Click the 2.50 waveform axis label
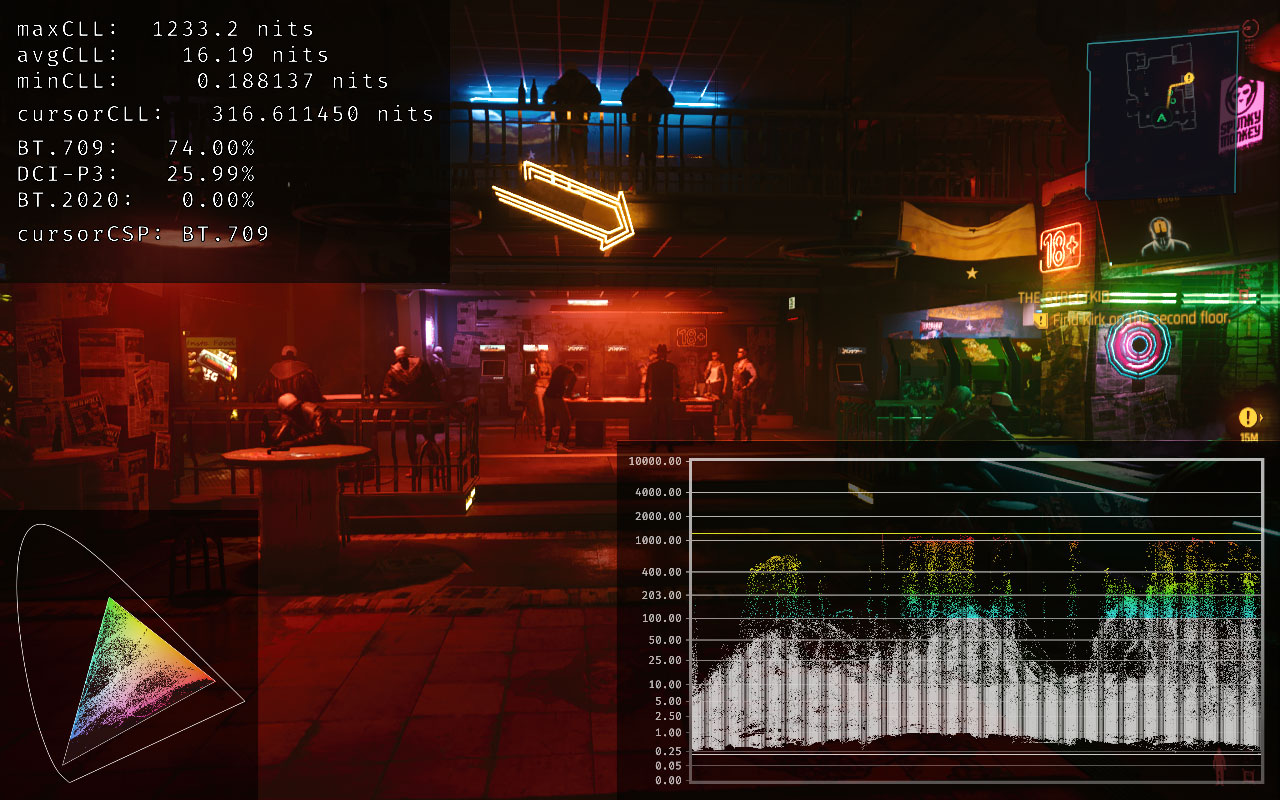Image resolution: width=1280 pixels, height=800 pixels. pos(669,716)
